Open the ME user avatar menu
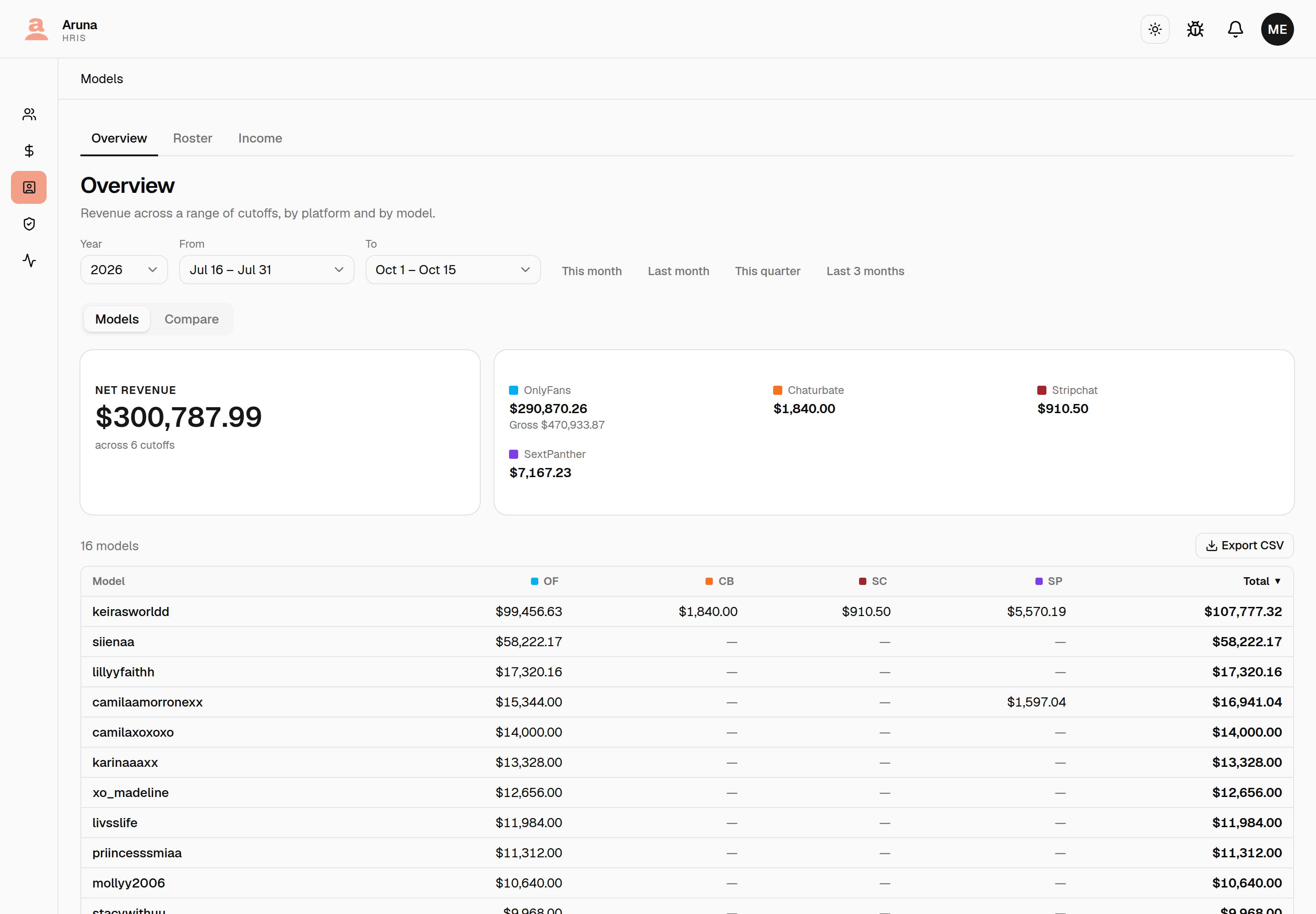The height and width of the screenshot is (914, 1316). pos(1277,29)
